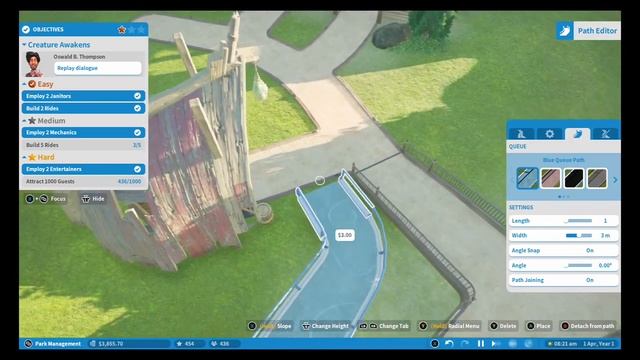Select the Employ 2 Entertainers objective

coord(83,169)
